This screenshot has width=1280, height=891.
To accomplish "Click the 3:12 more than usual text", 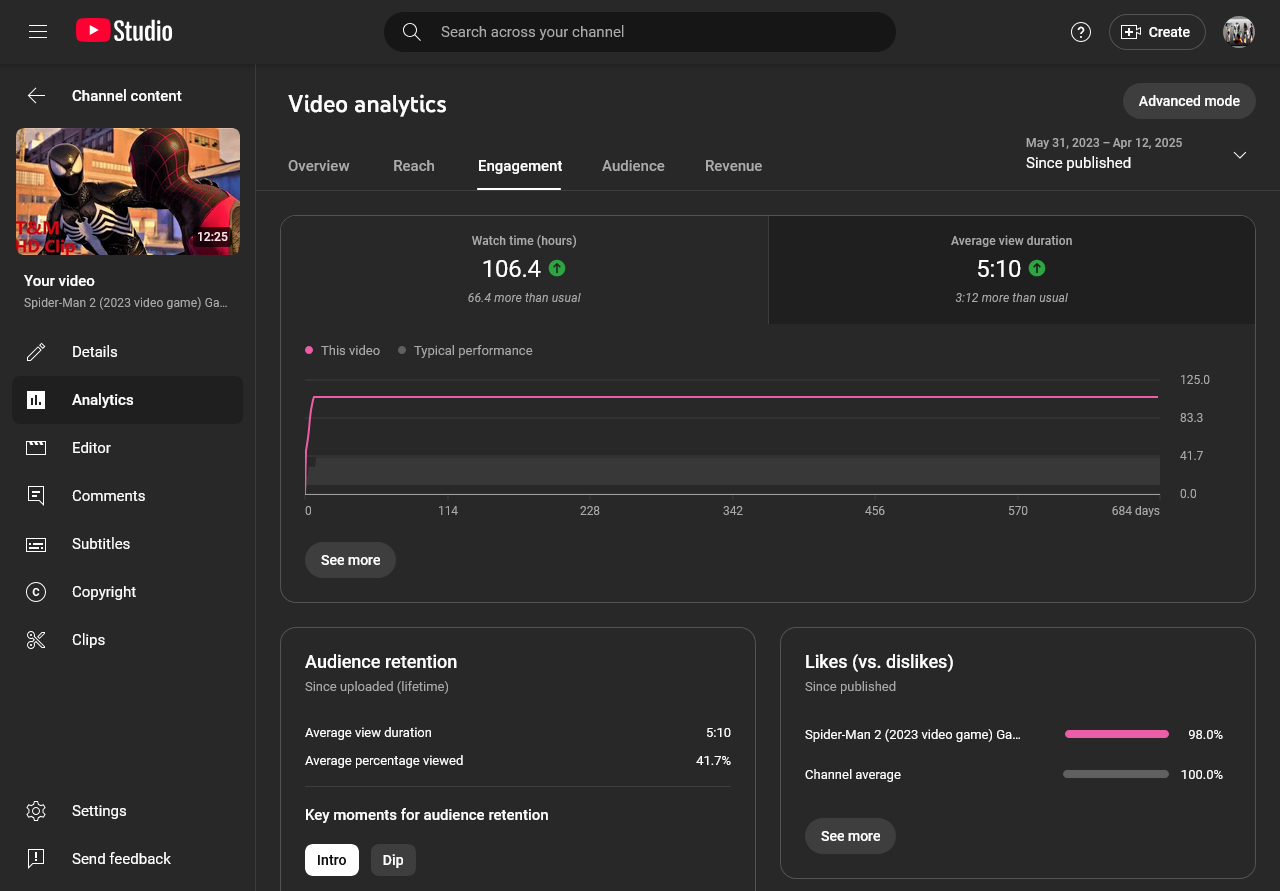I will [1011, 298].
